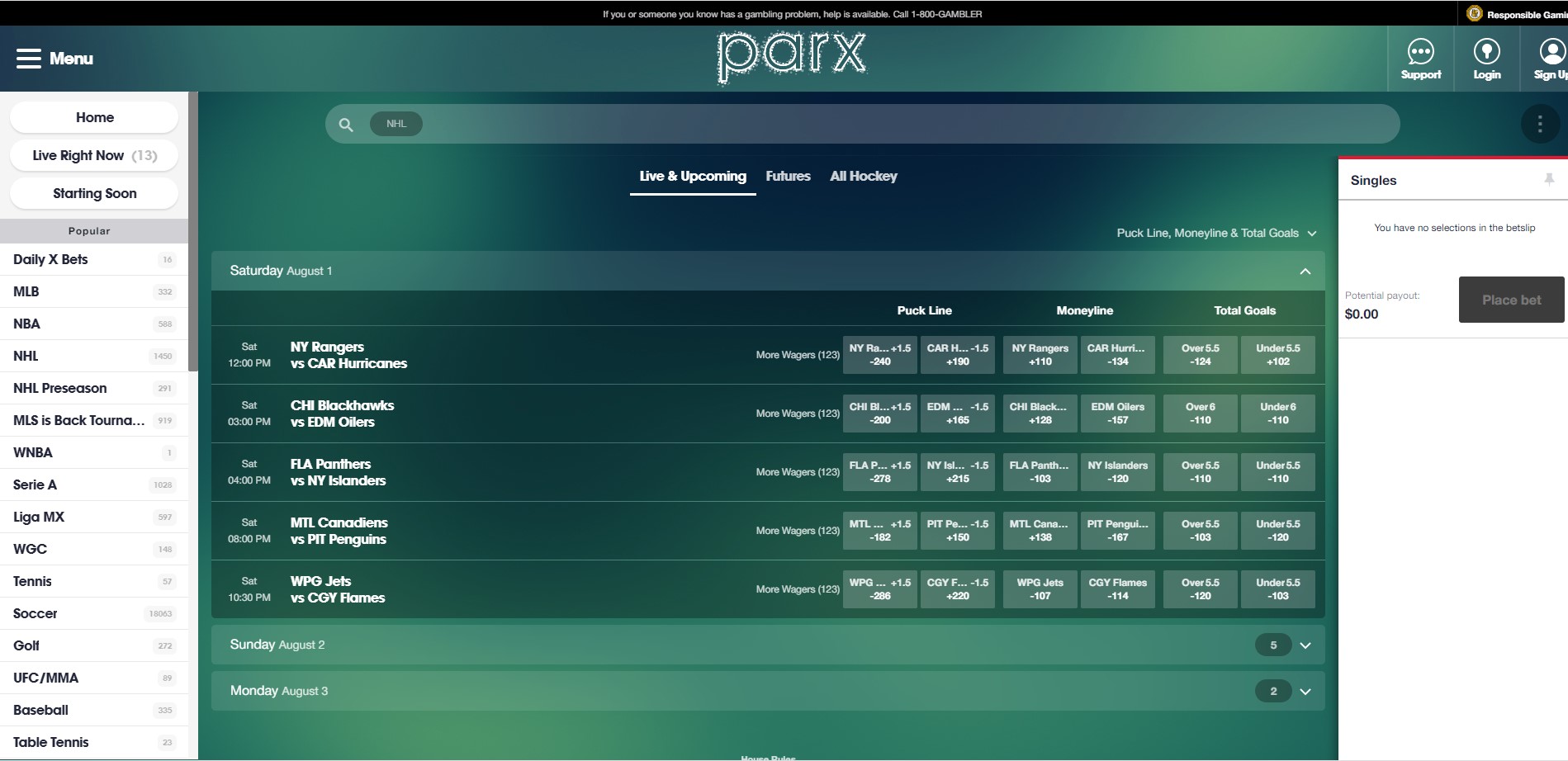Click the Responsible Gaming badge icon
Viewport: 1568px width, 761px height.
point(1475,13)
